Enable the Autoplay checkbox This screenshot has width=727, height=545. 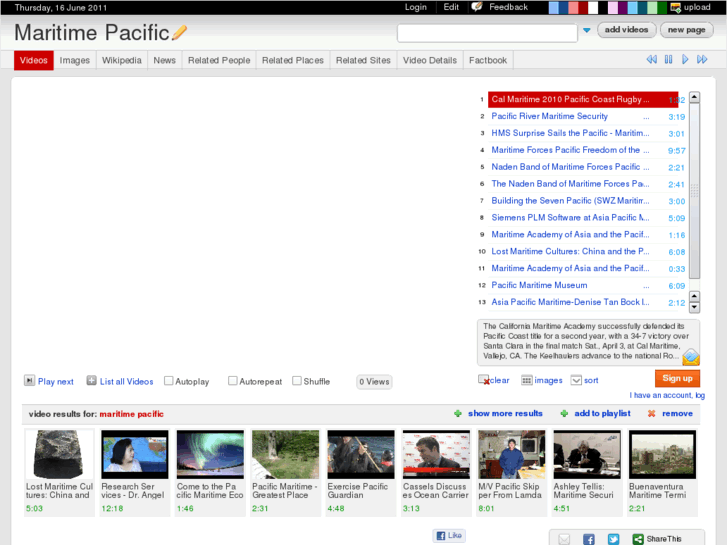[x=169, y=381]
